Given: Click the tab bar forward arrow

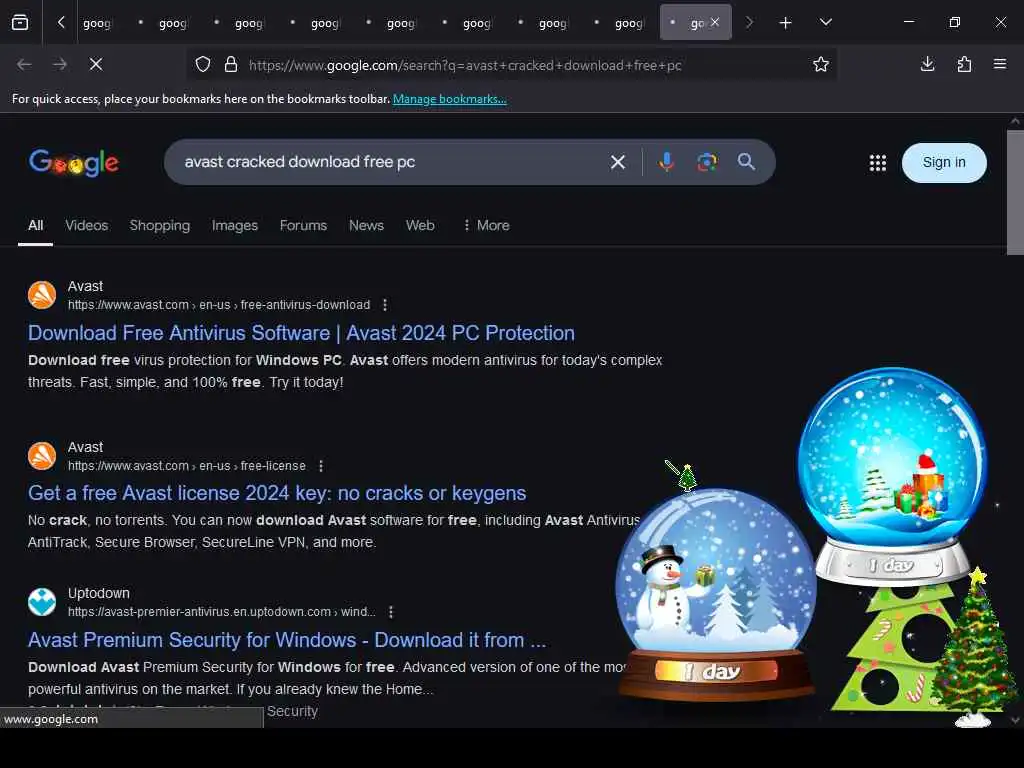Looking at the screenshot, I should pyautogui.click(x=749, y=22).
